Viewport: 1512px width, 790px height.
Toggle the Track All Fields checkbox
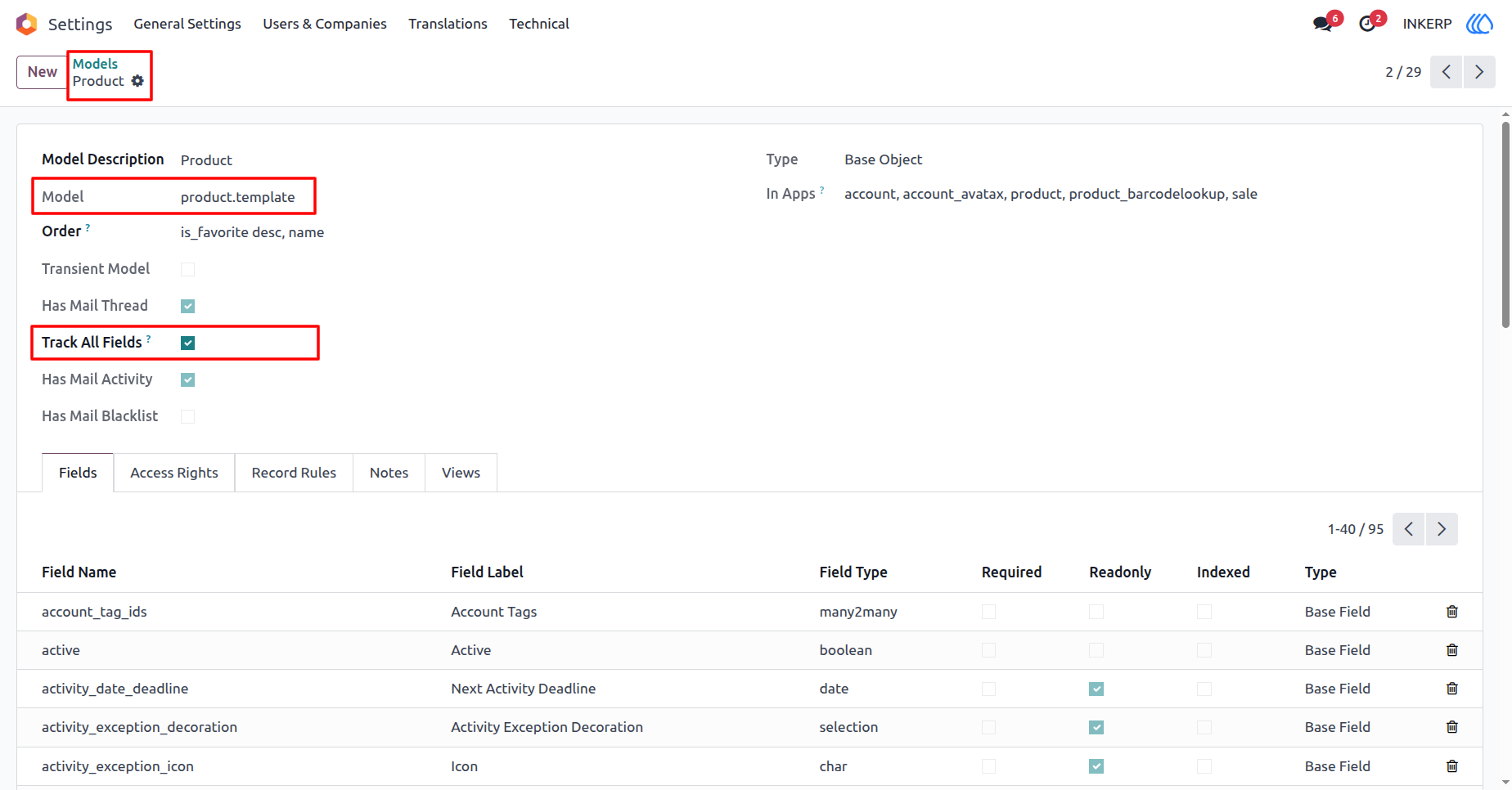pyautogui.click(x=187, y=343)
